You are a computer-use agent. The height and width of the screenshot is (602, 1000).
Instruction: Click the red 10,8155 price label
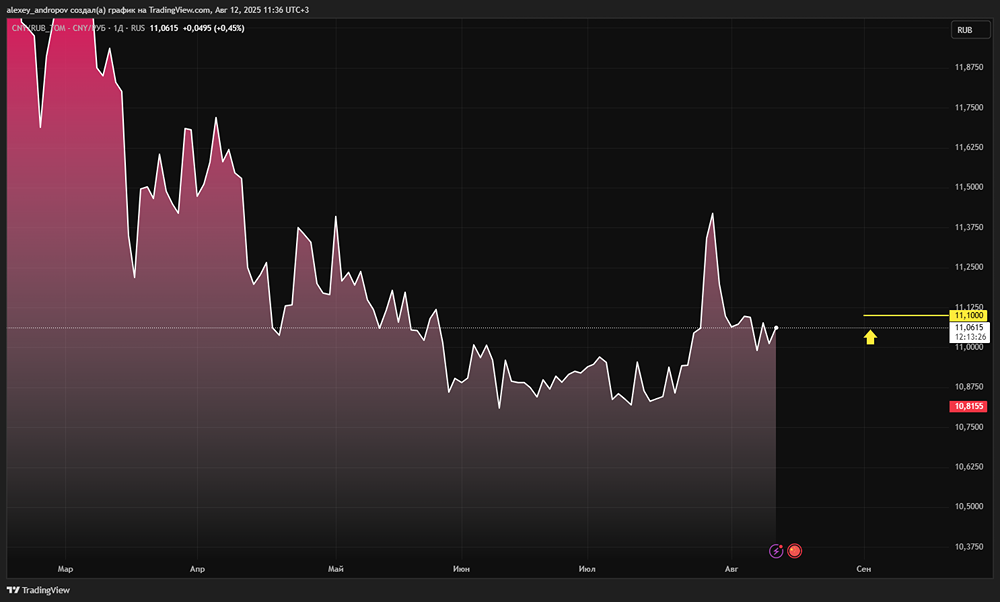point(969,407)
